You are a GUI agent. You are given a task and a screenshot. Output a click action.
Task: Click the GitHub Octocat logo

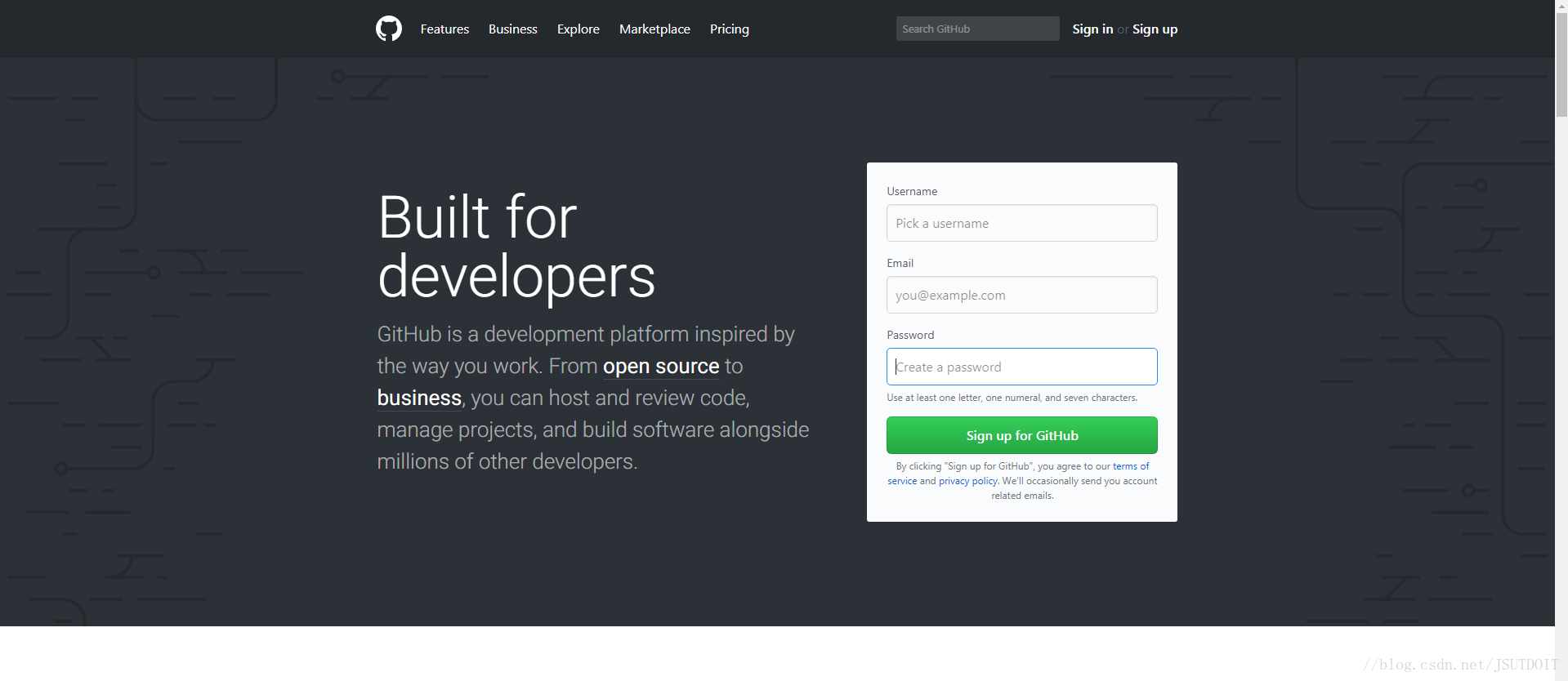click(389, 29)
